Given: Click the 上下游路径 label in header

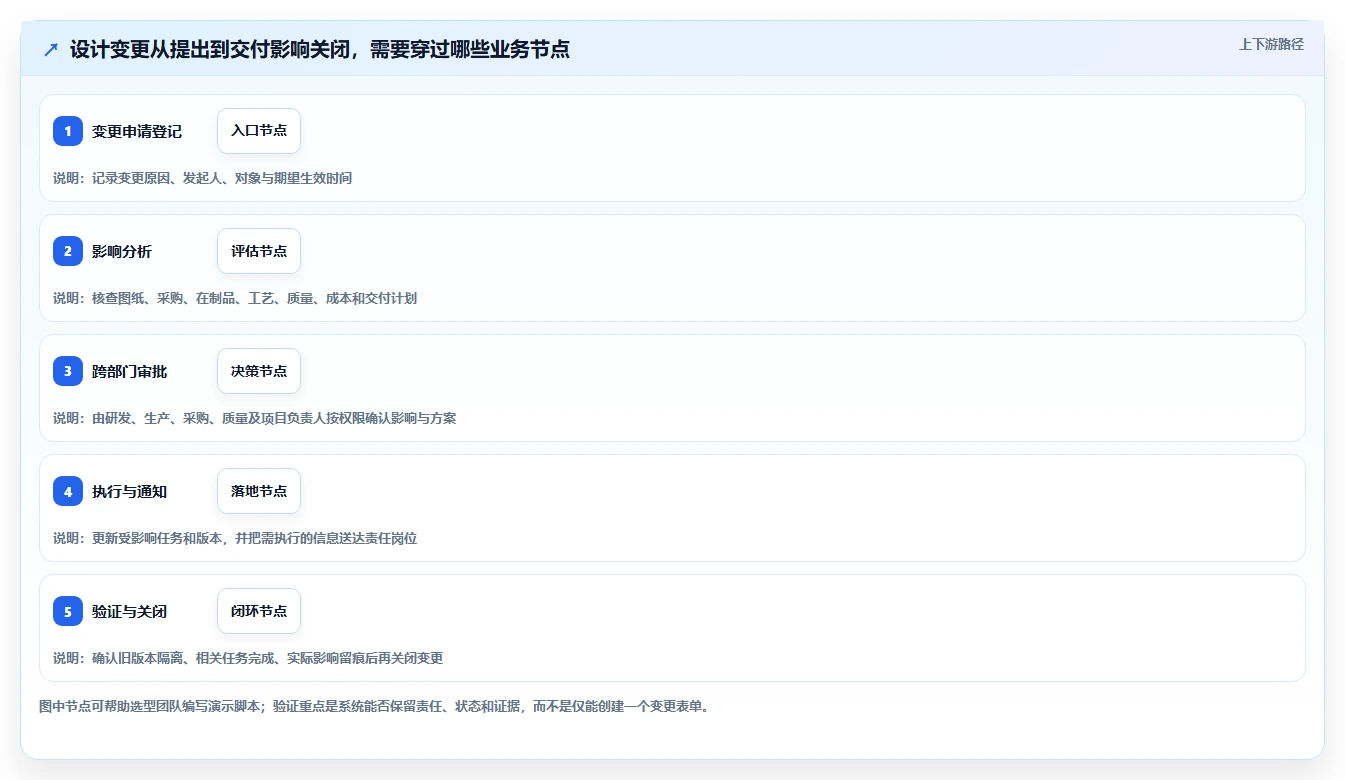Looking at the screenshot, I should 1271,44.
